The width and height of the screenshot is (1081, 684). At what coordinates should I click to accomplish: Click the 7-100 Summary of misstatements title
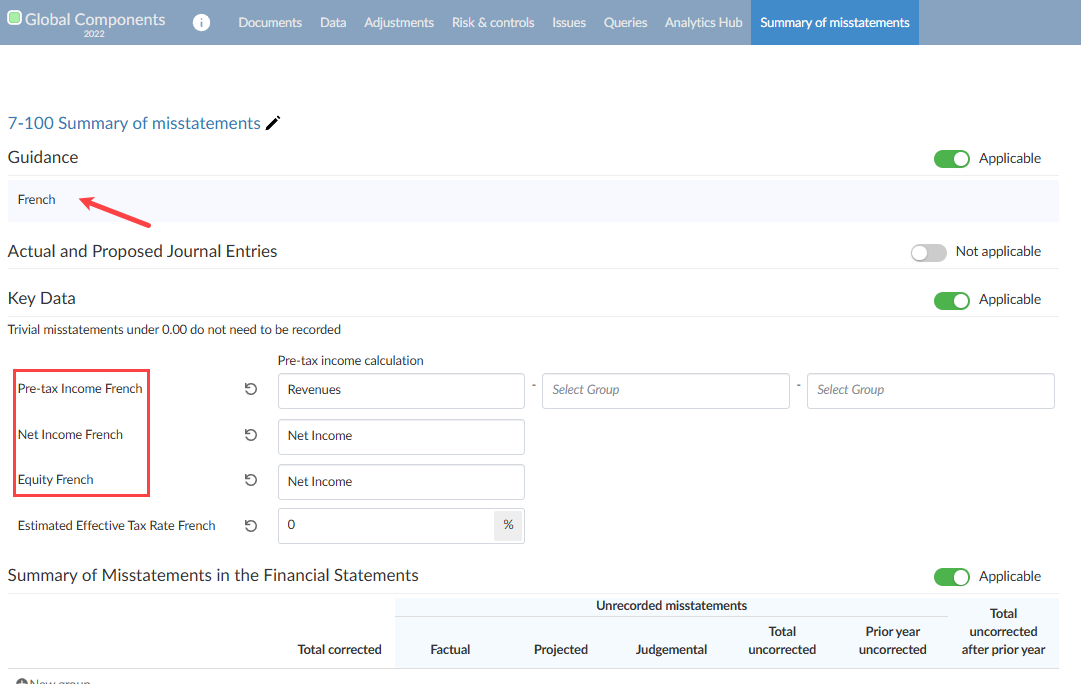134,123
